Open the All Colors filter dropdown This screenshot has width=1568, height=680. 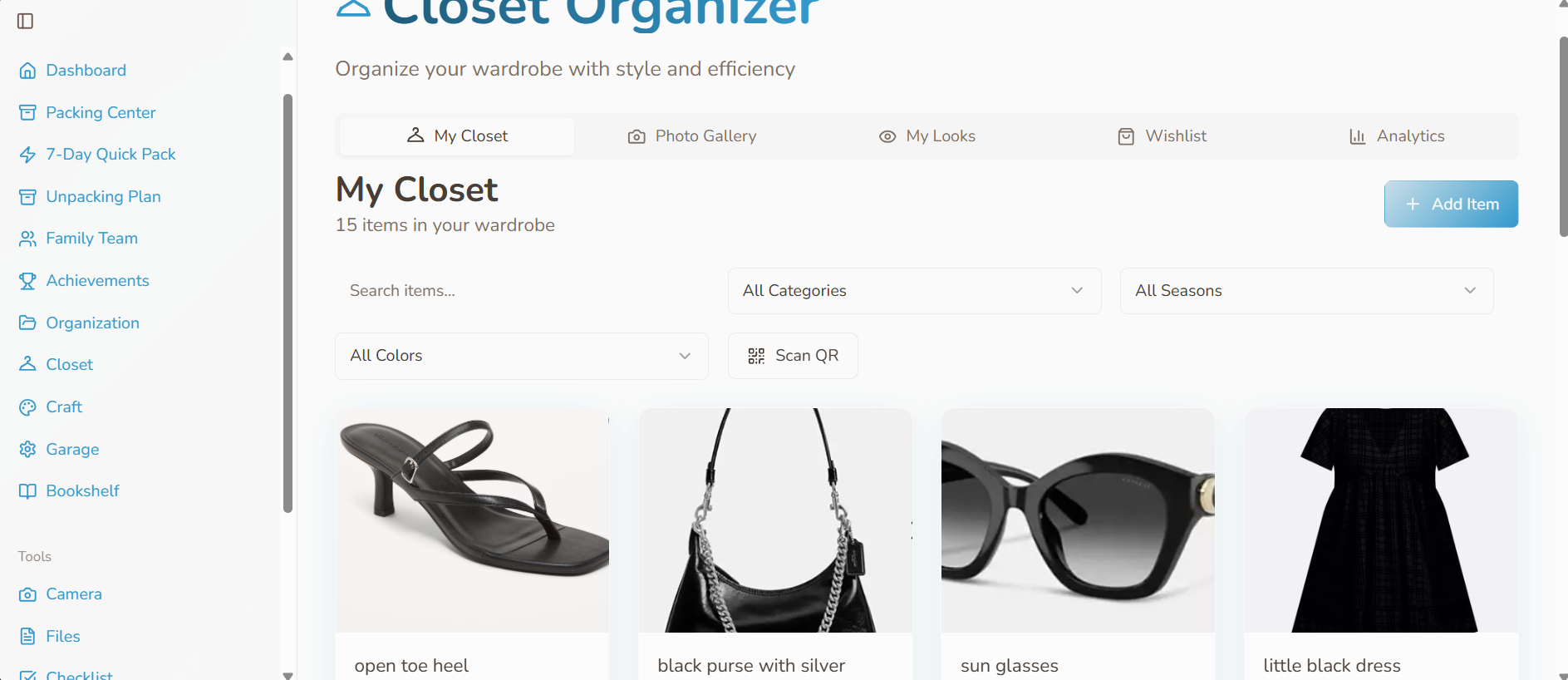click(521, 356)
